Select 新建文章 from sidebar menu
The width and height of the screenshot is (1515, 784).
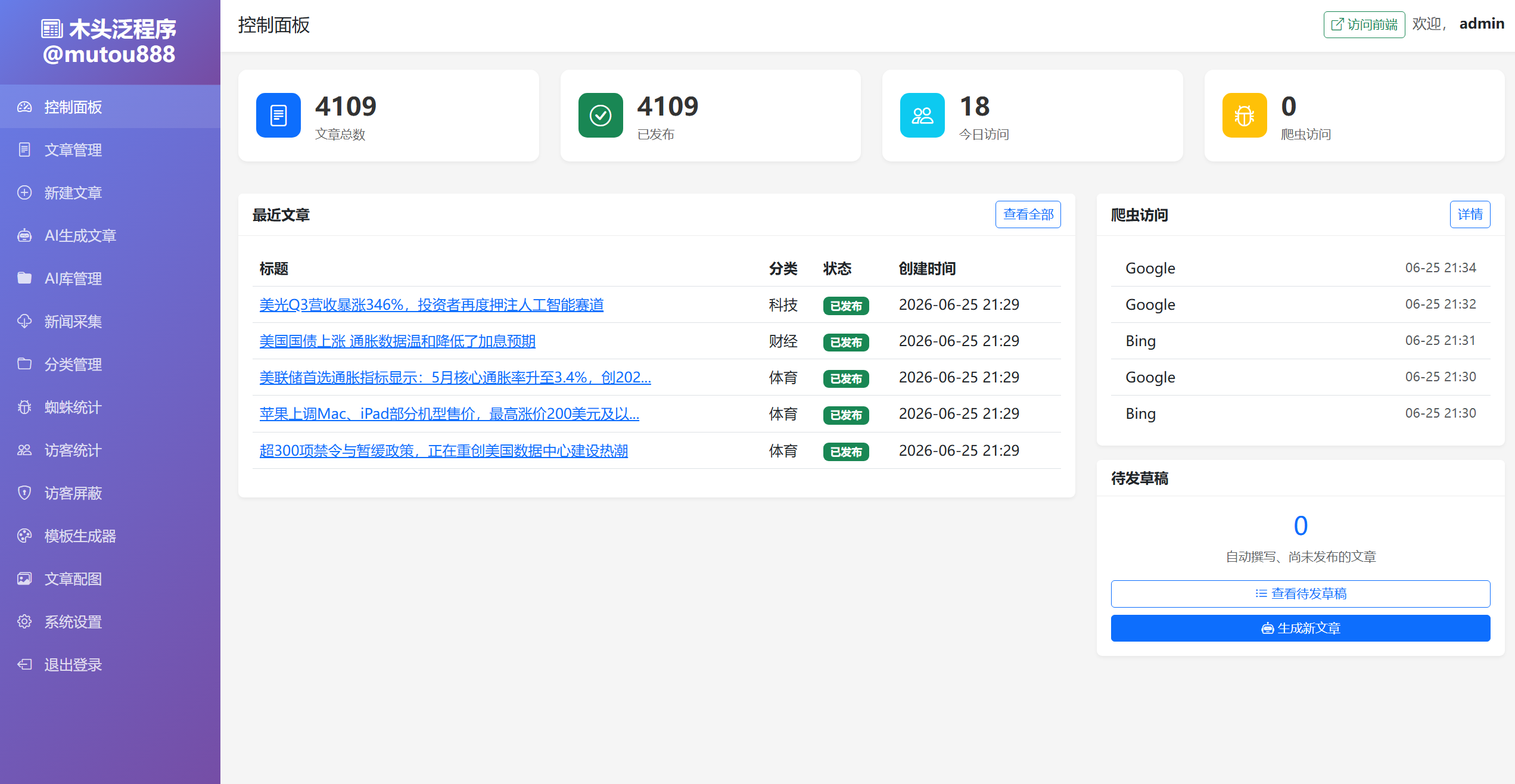110,193
